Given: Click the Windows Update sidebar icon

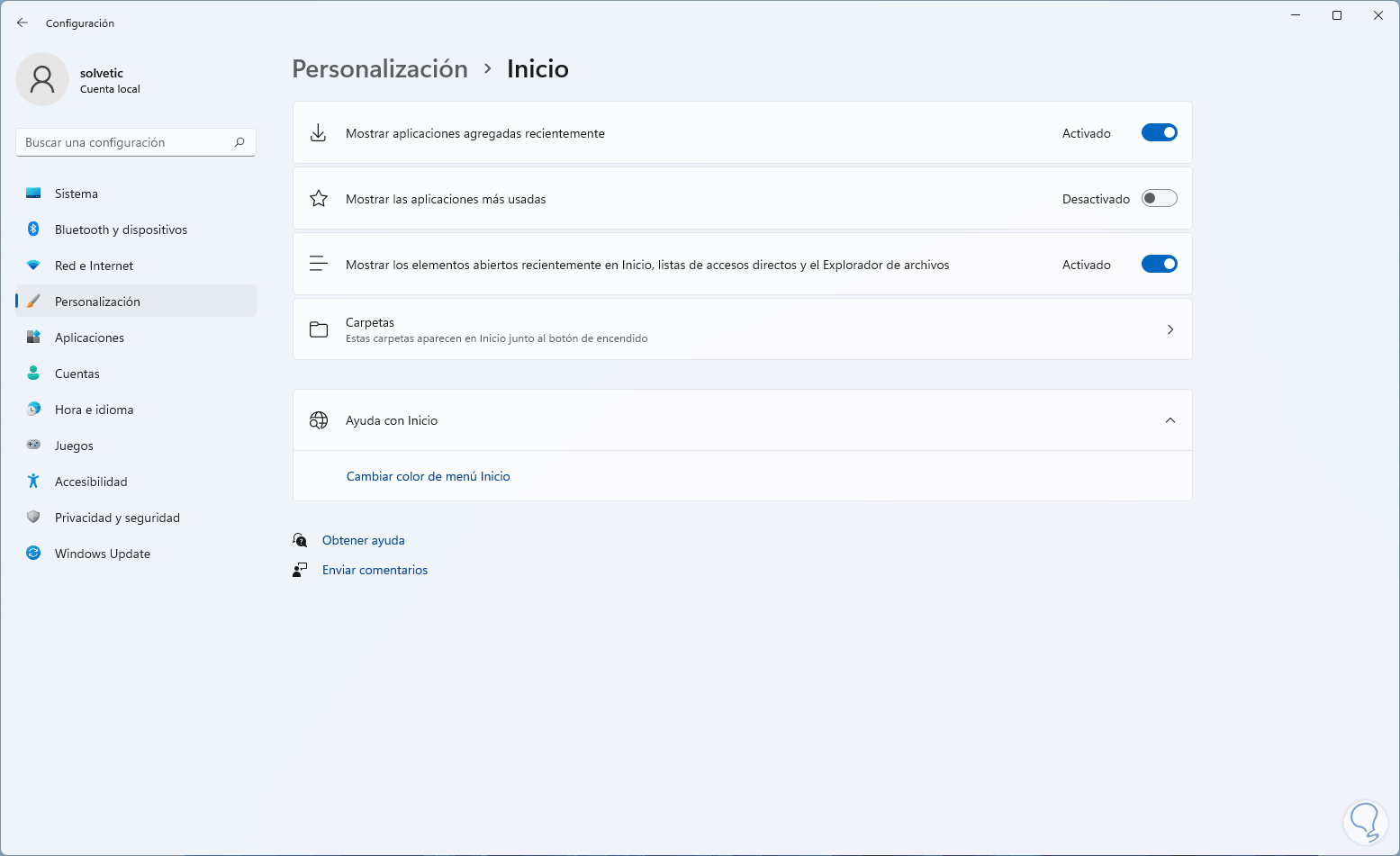Looking at the screenshot, I should pyautogui.click(x=33, y=554).
